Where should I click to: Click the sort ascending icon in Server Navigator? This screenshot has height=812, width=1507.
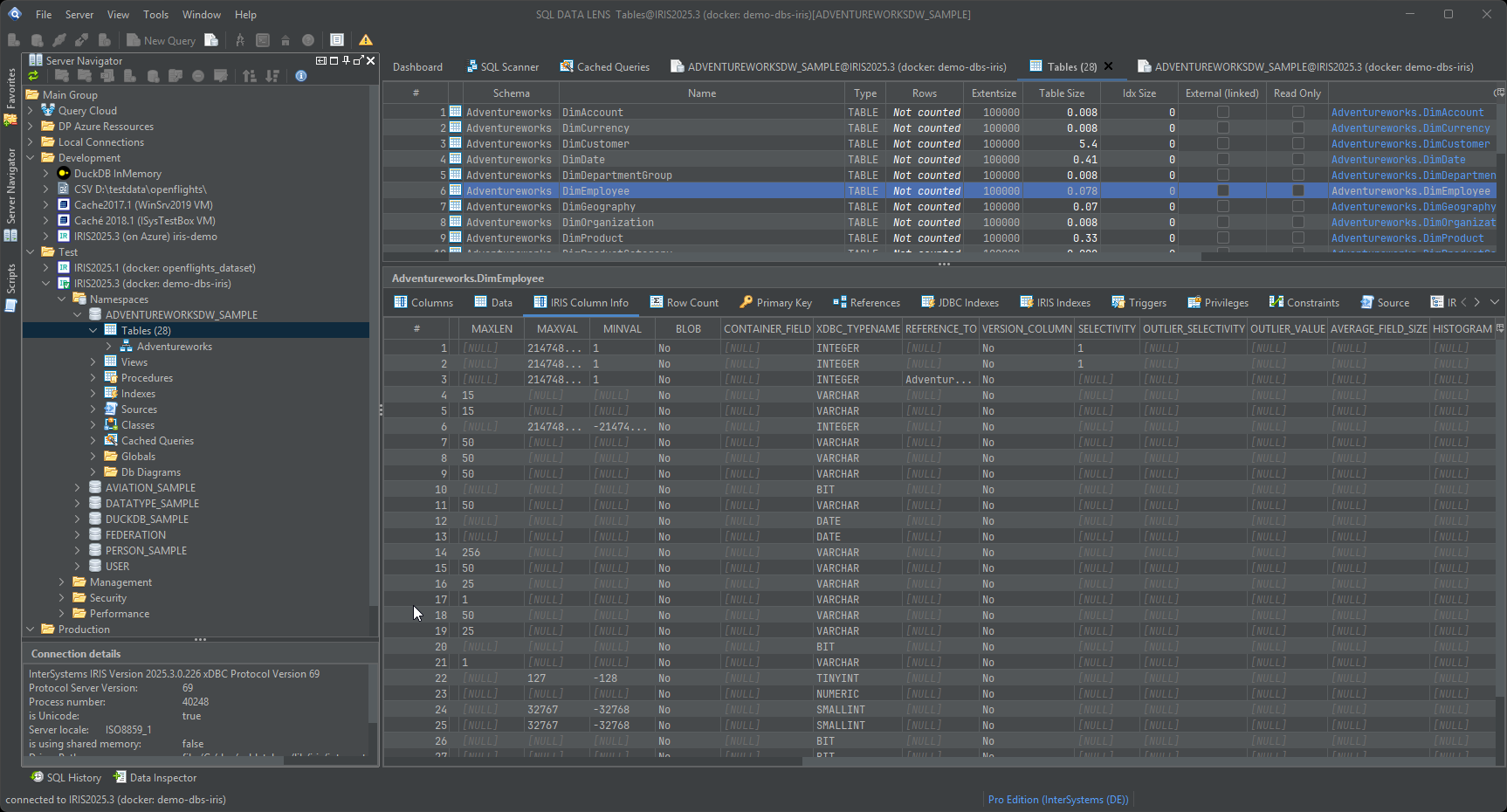pyautogui.click(x=250, y=76)
